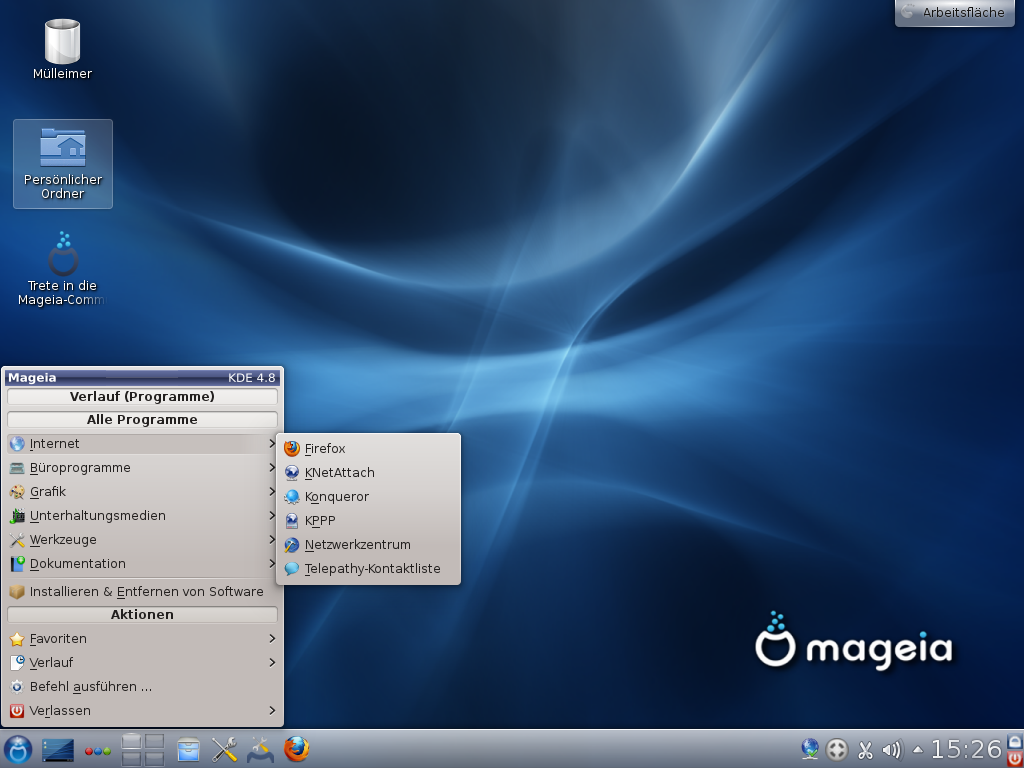Click the red power leave button in panel
This screenshot has height=768, width=1024.
coord(1015,758)
